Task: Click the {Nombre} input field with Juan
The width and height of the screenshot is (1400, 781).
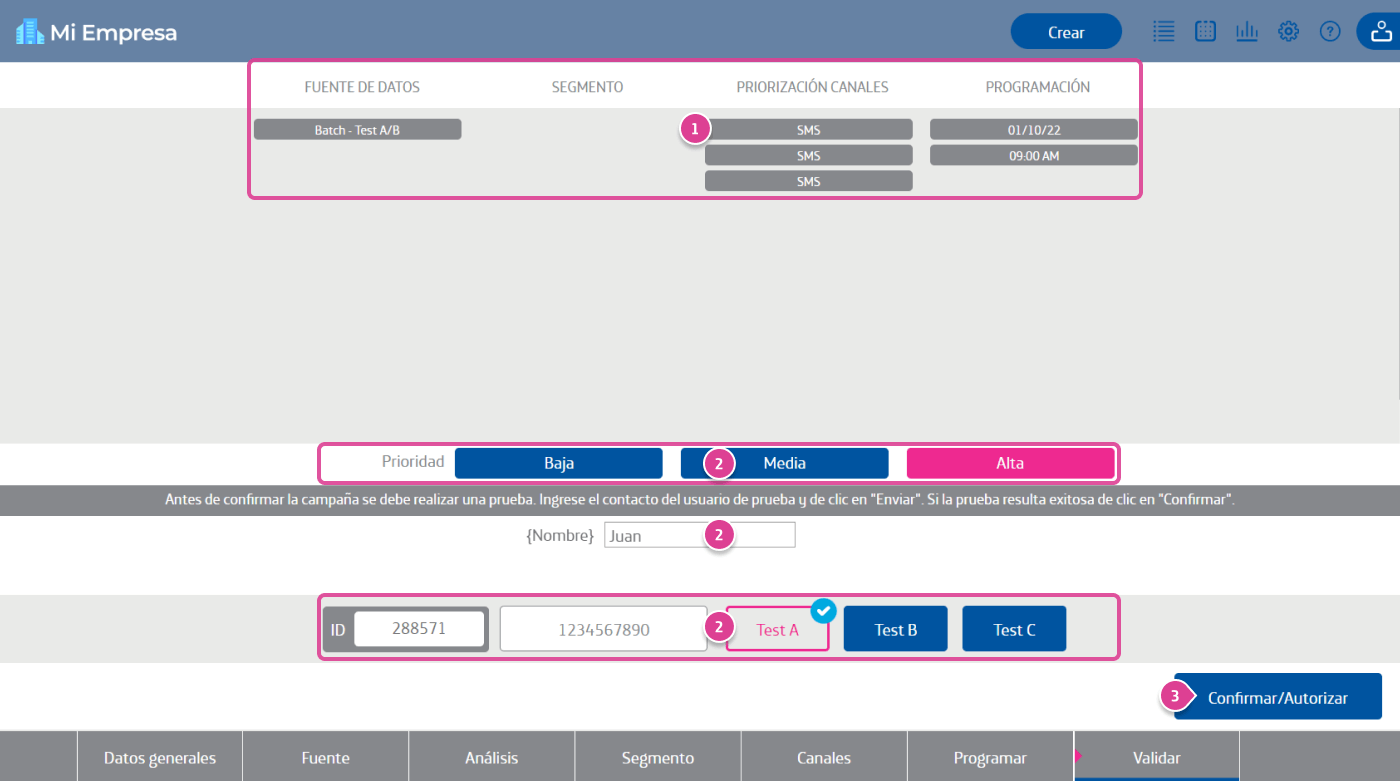Action: (x=700, y=535)
